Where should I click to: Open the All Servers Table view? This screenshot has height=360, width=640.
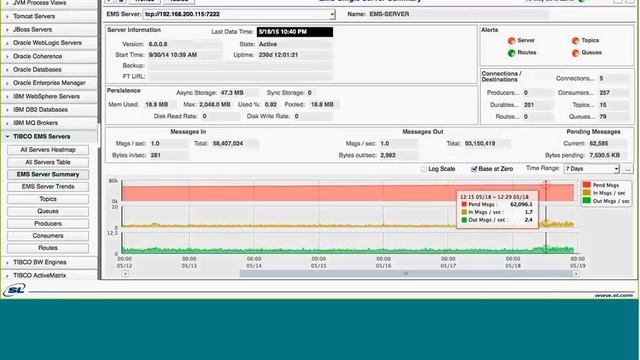click(x=48, y=162)
